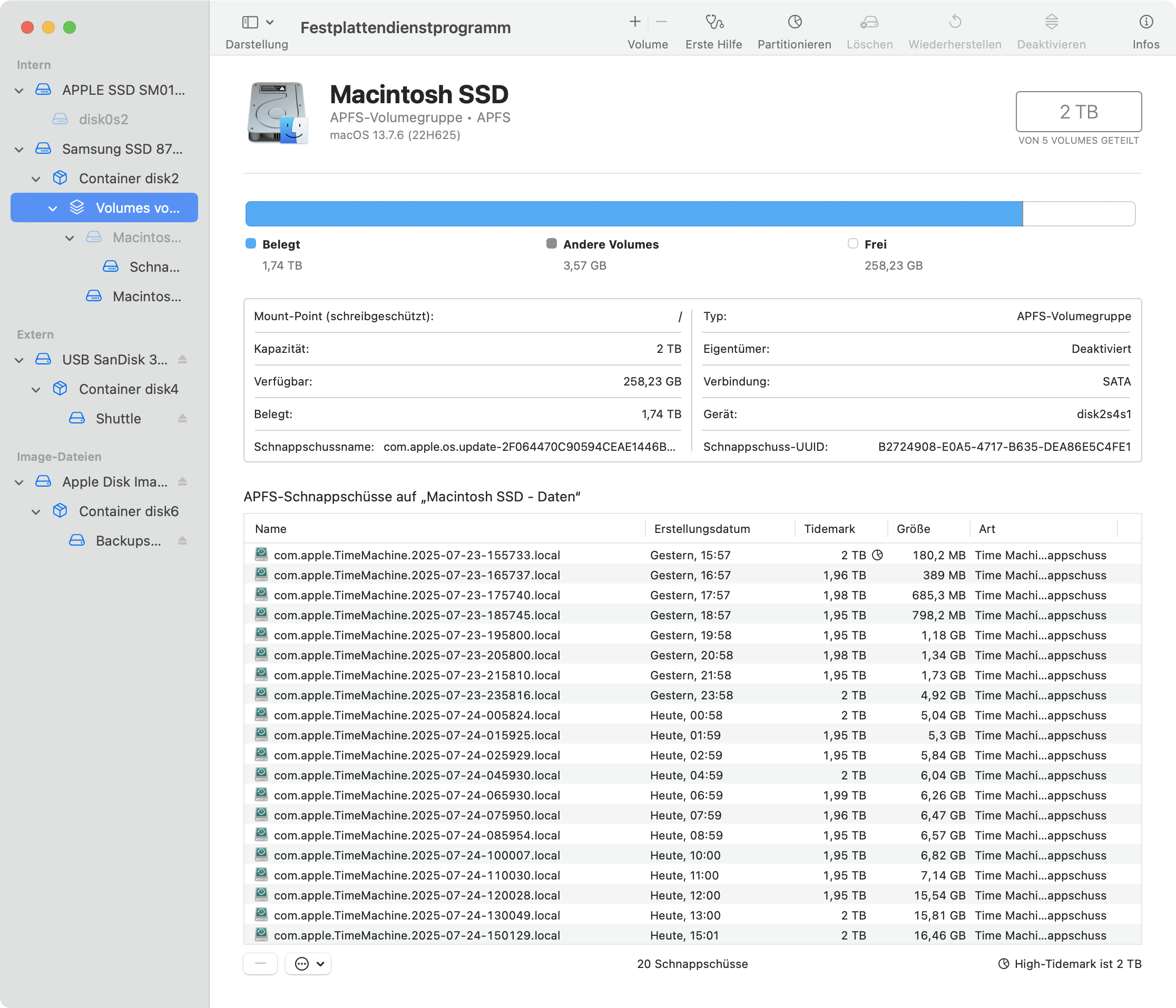Collapse the Apple Disk Ima... entry
Viewport: 1176px width, 1008px height.
click(19, 483)
